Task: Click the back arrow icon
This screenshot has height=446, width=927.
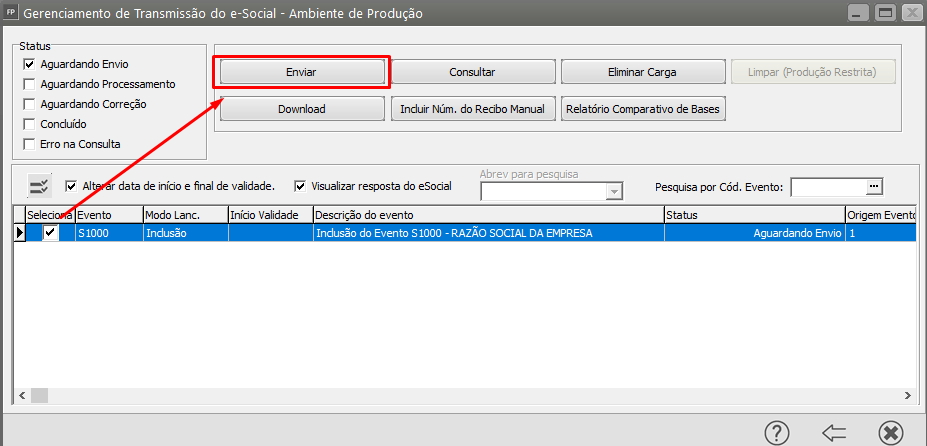Action: click(834, 432)
